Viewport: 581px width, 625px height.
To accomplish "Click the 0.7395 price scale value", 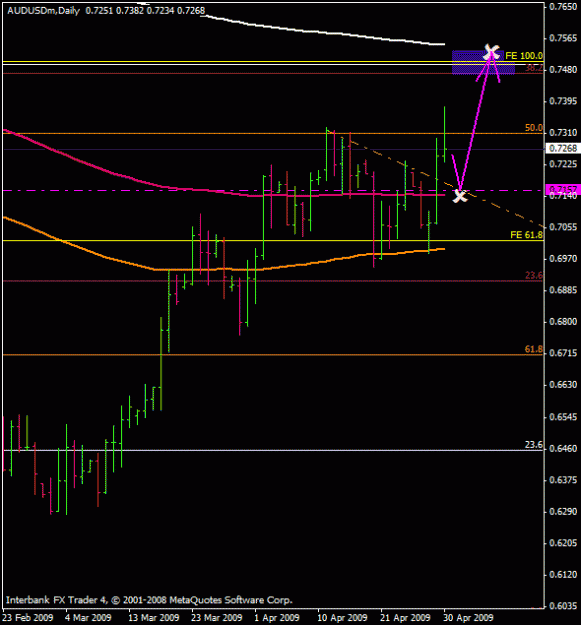I will [x=563, y=101].
